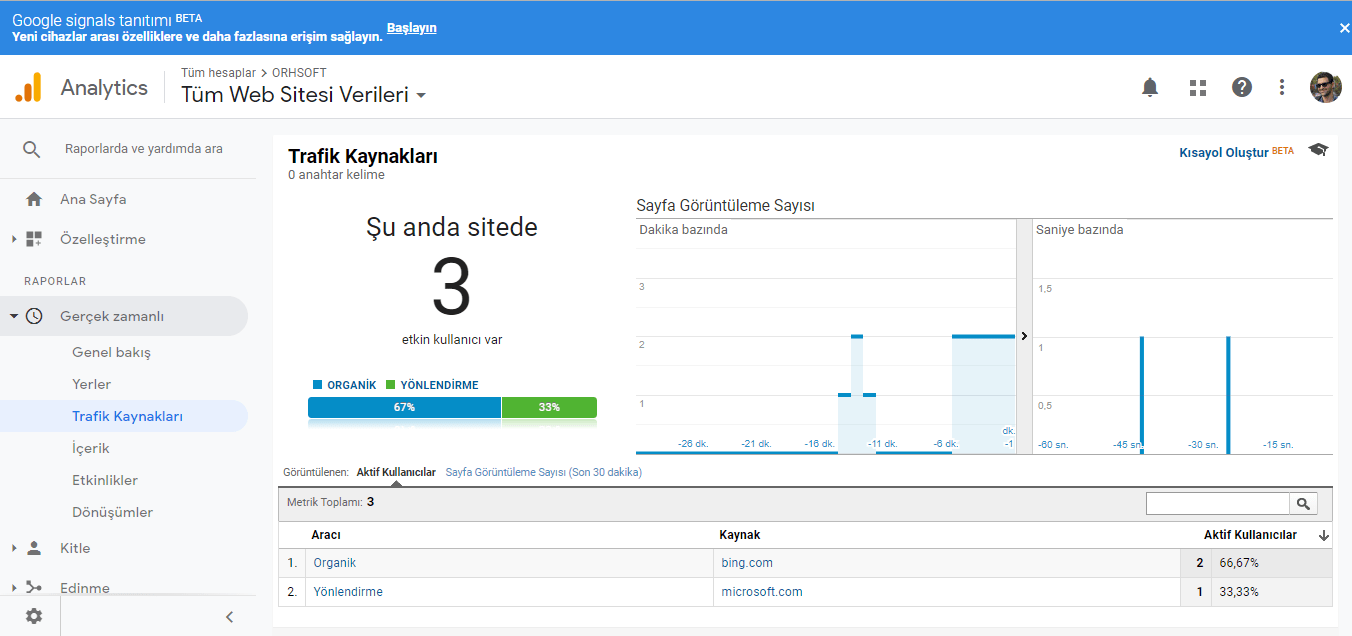Click the graduation cap education icon

1318,150
